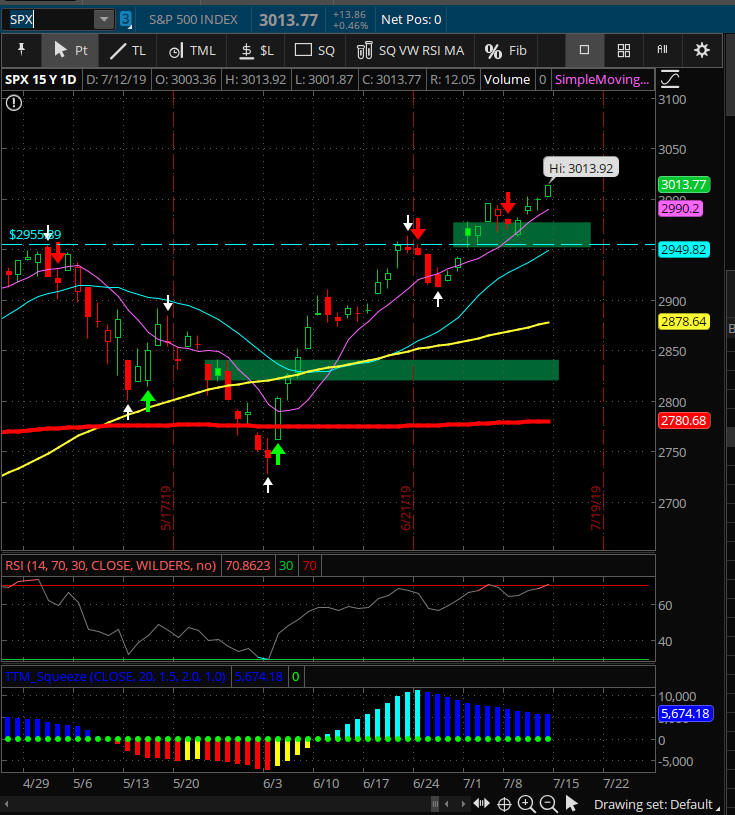Select the $L price level tool
Viewport: 735px width, 815px height.
[x=255, y=50]
